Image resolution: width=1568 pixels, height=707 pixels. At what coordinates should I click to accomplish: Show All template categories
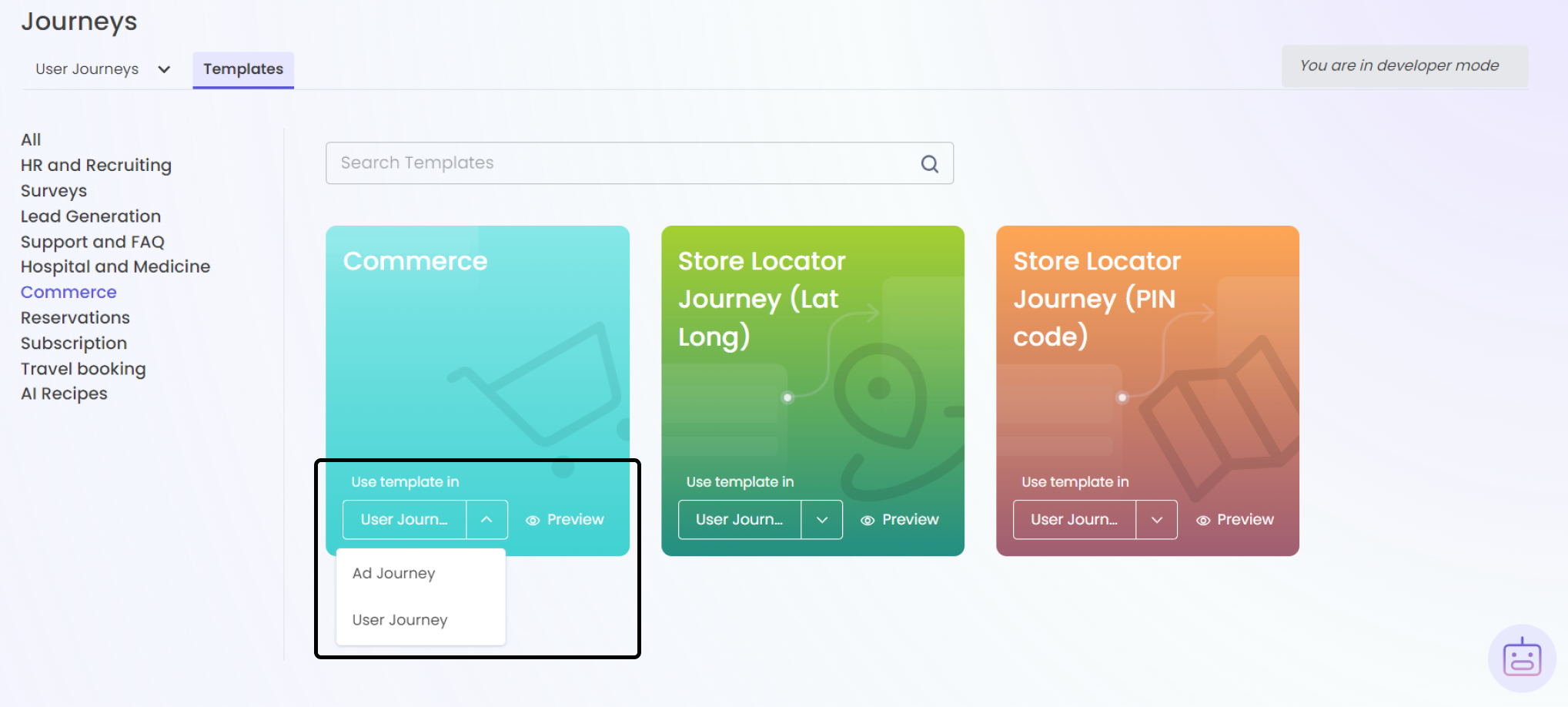click(x=31, y=140)
